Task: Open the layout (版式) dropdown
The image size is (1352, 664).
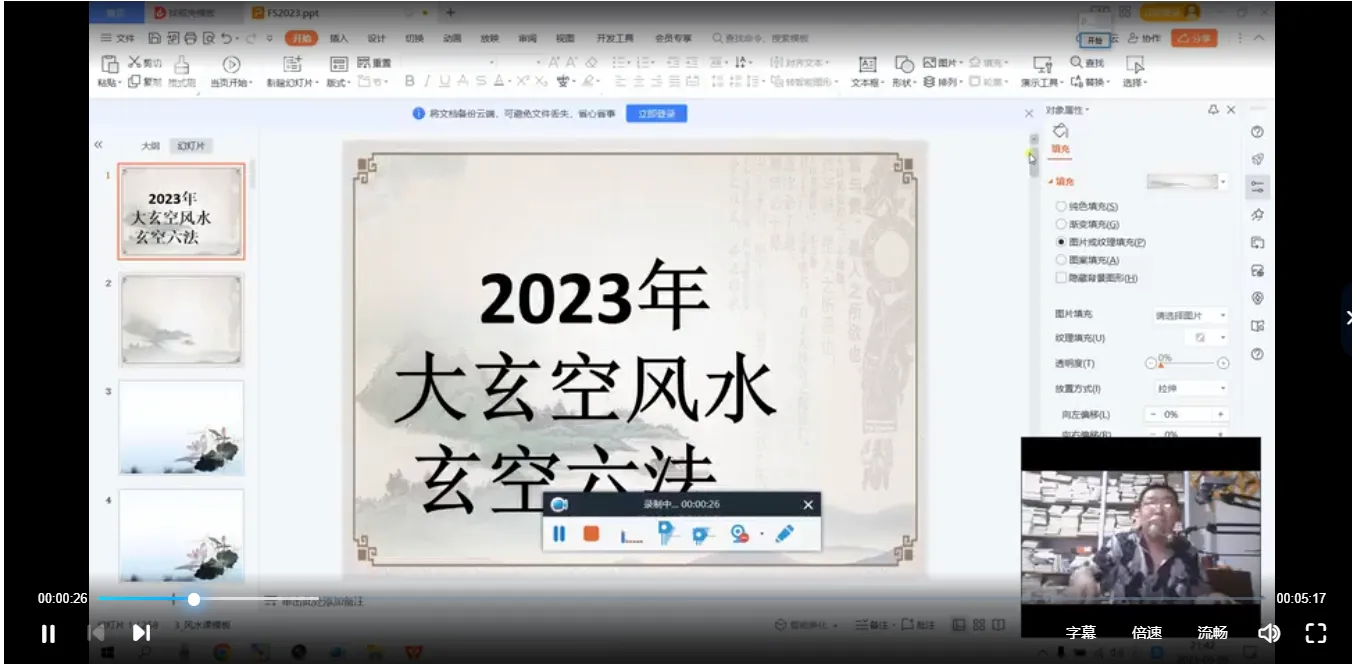Action: pos(340,82)
